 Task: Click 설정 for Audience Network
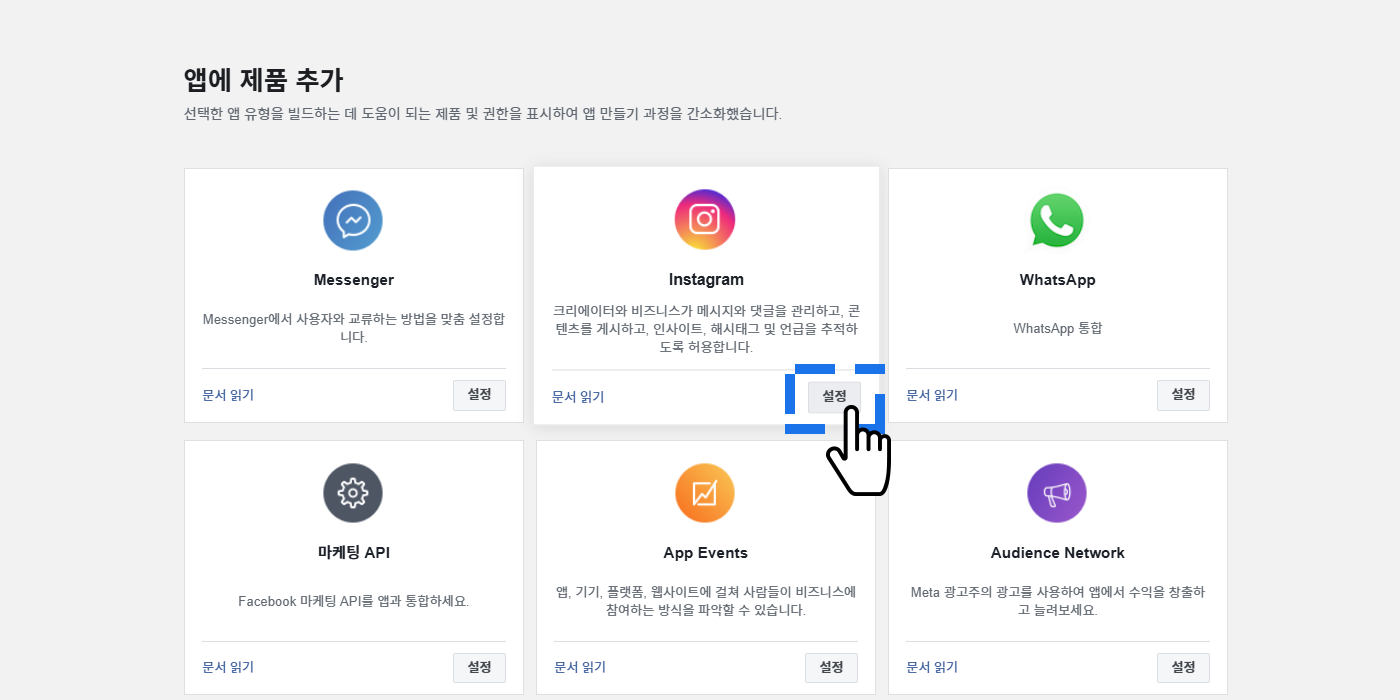[x=1183, y=668]
